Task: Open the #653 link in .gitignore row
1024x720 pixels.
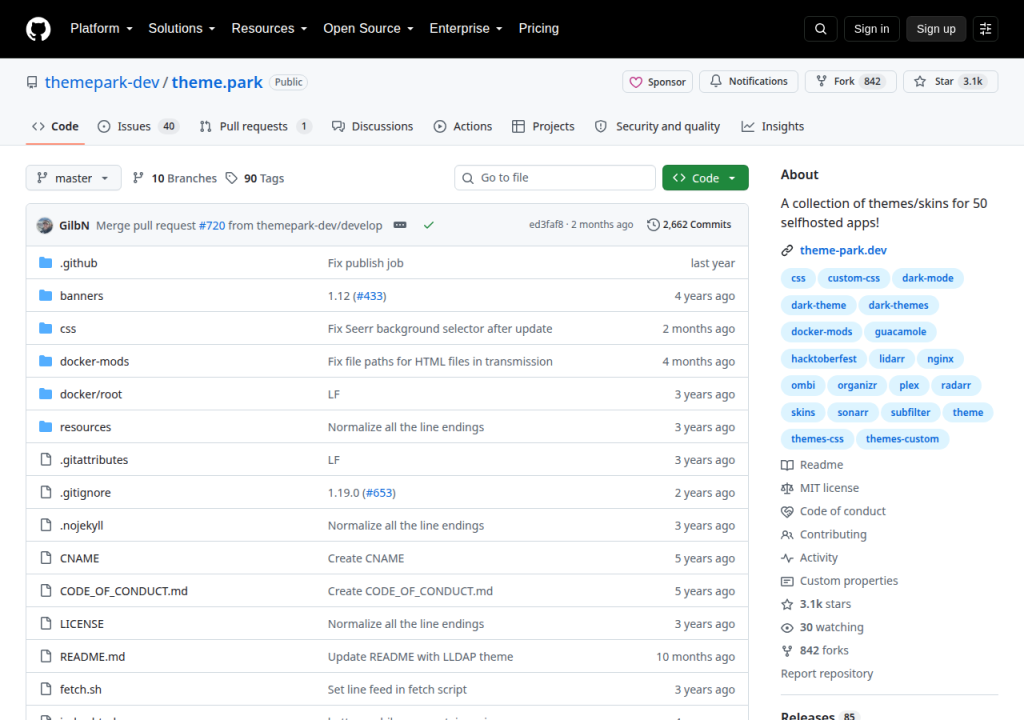Action: tap(379, 493)
